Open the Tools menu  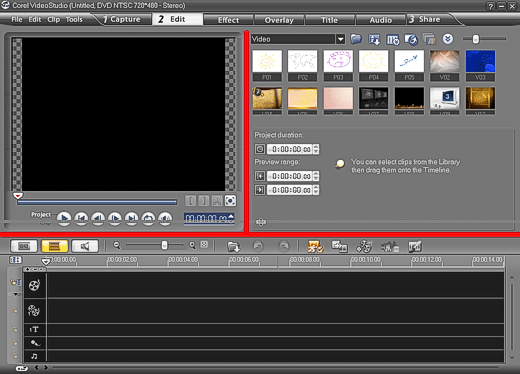pos(74,19)
